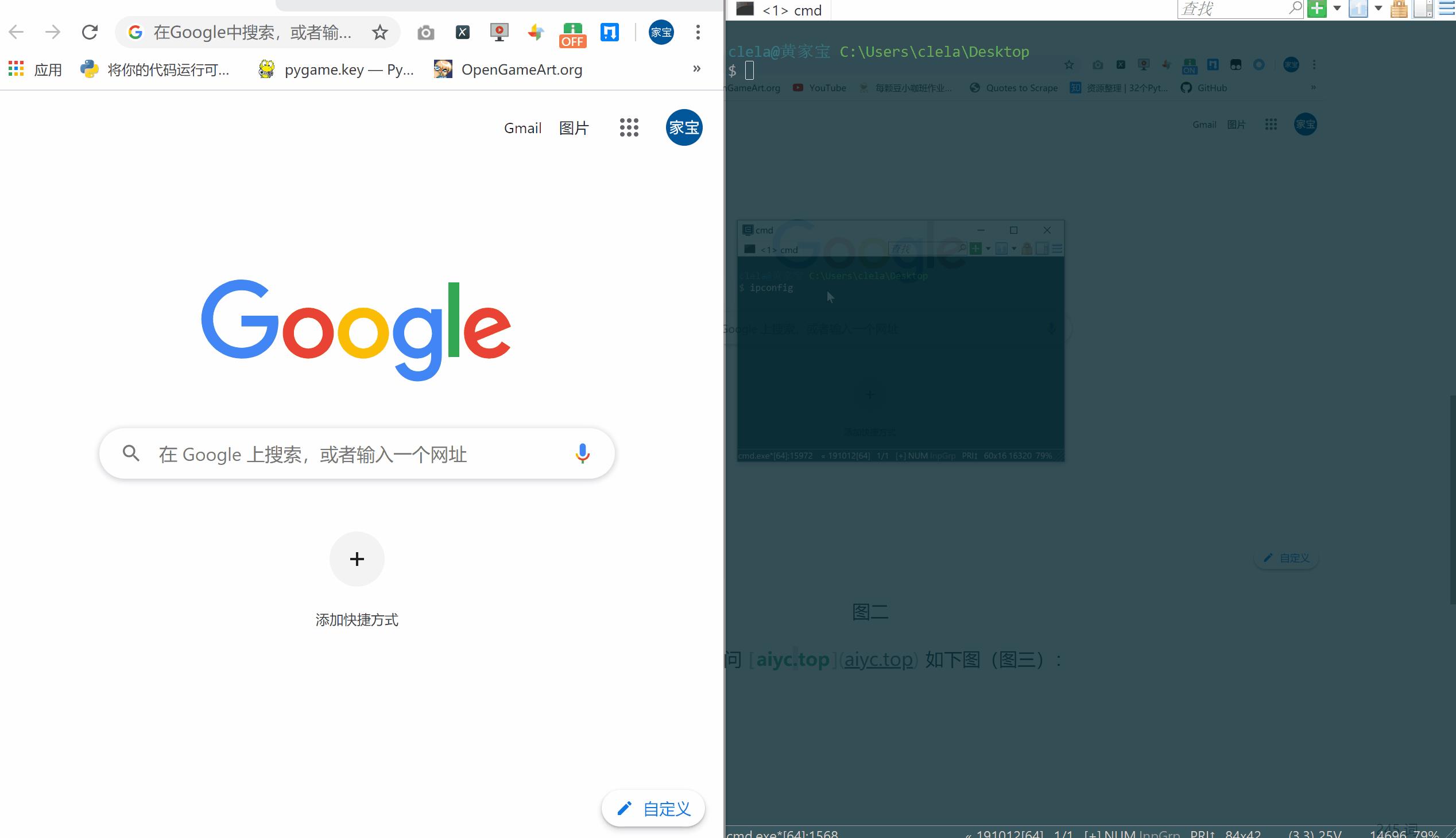Click the $ prompt line in the terminal
The height and width of the screenshot is (838, 1456).
(x=741, y=71)
